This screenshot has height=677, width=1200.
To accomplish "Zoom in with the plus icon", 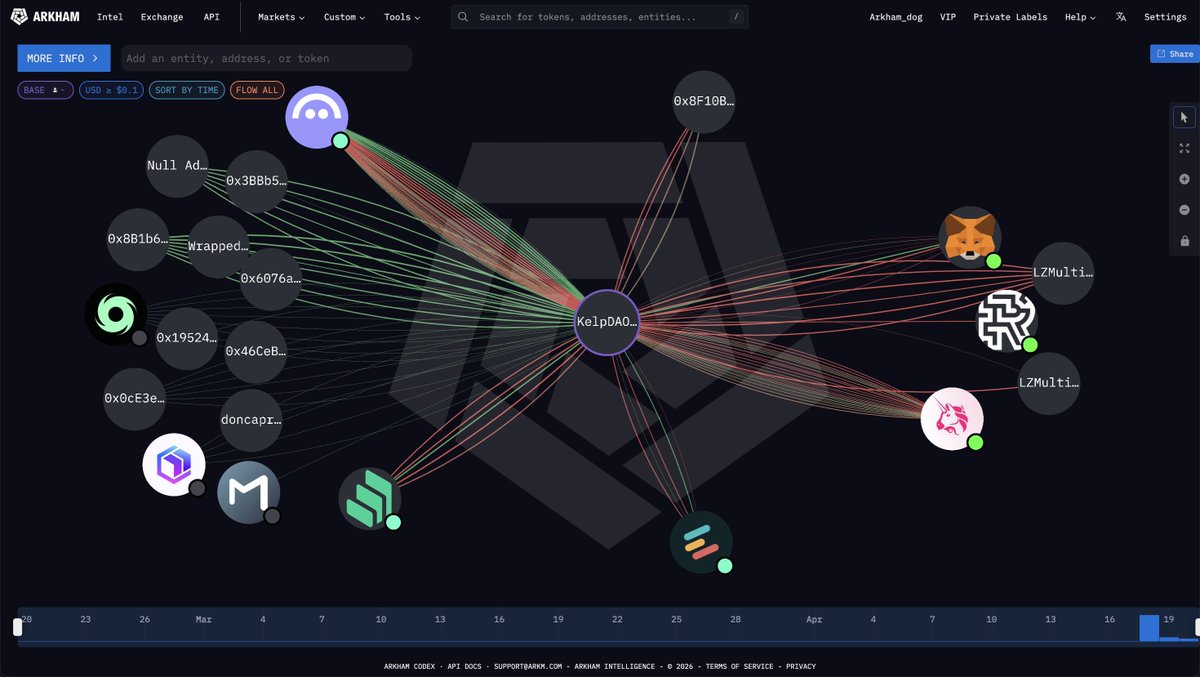I will coord(1184,179).
